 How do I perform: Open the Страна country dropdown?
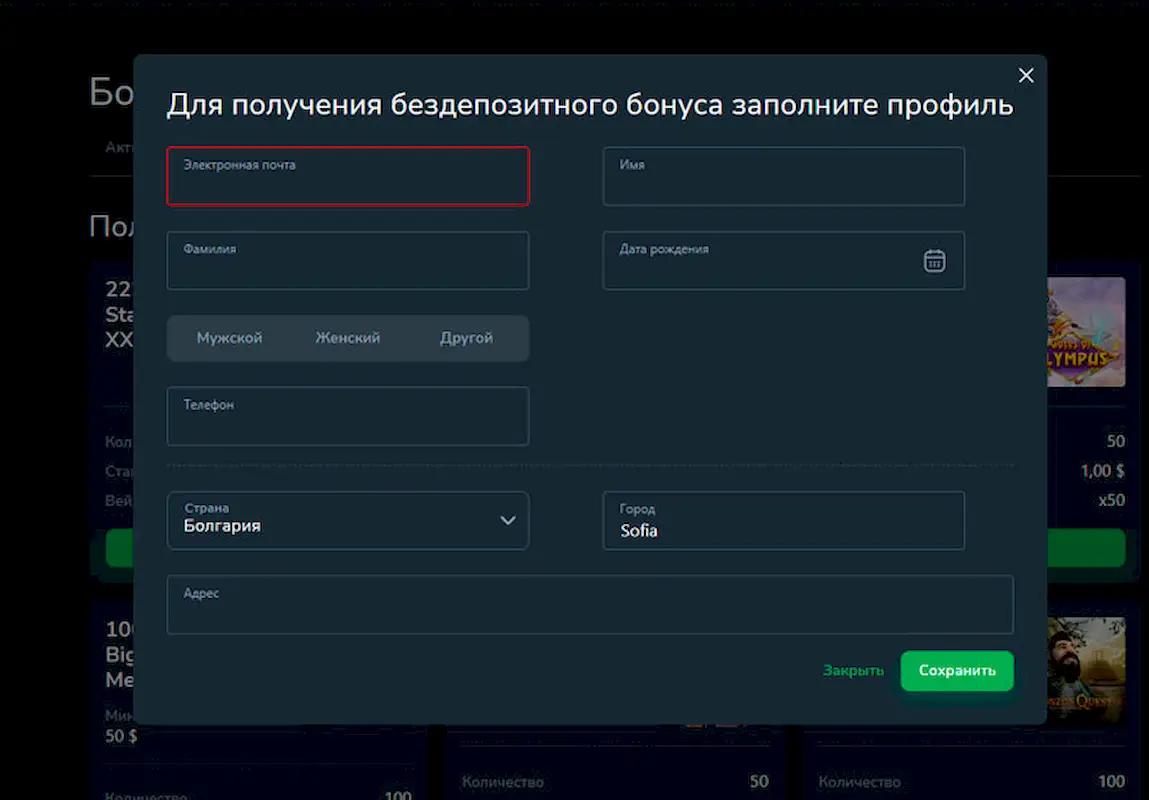point(348,521)
